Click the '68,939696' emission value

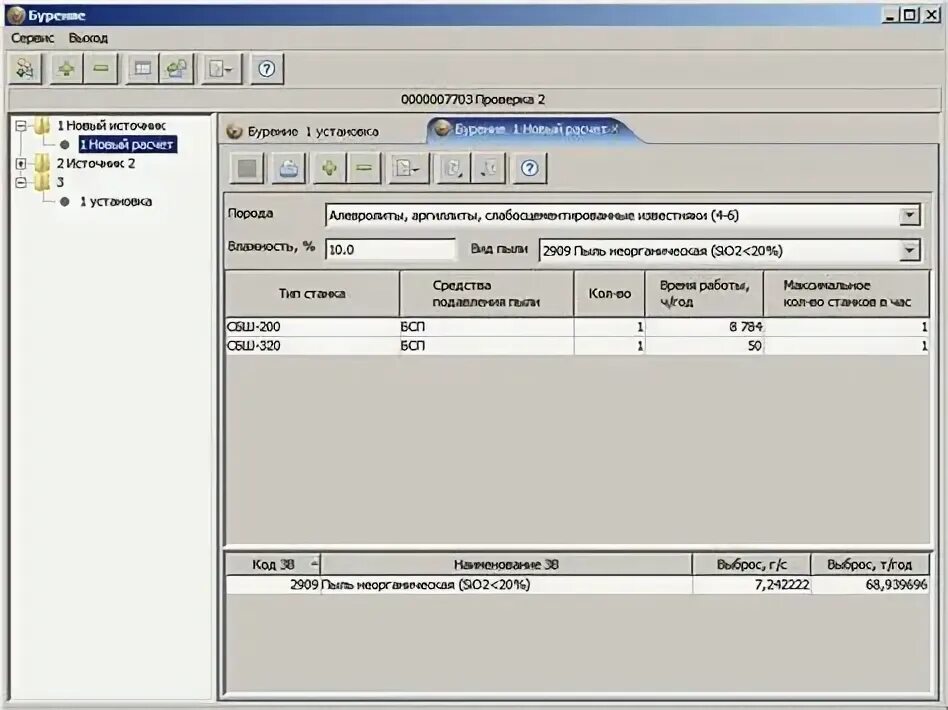coord(869,584)
